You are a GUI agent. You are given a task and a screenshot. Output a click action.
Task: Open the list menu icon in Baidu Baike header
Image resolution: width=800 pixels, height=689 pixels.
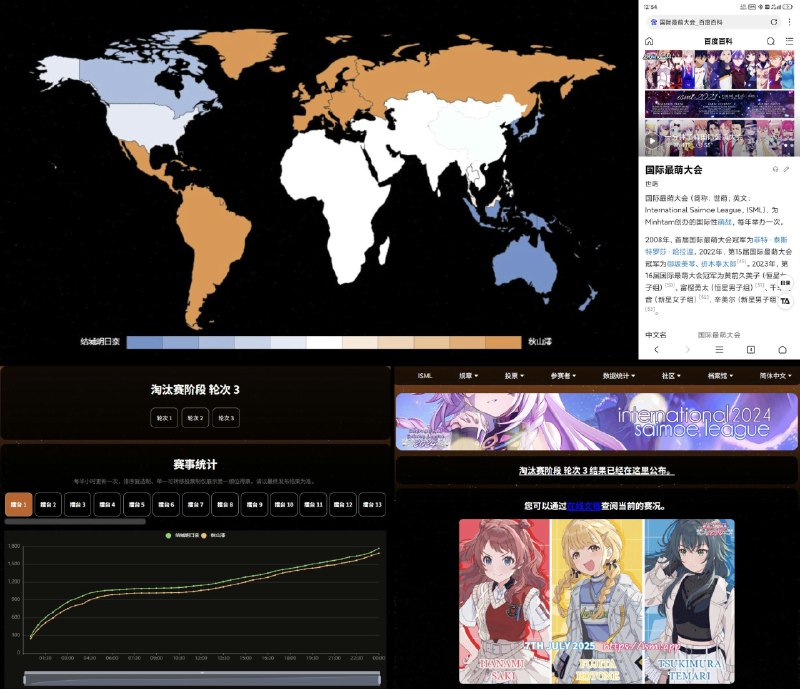point(789,41)
